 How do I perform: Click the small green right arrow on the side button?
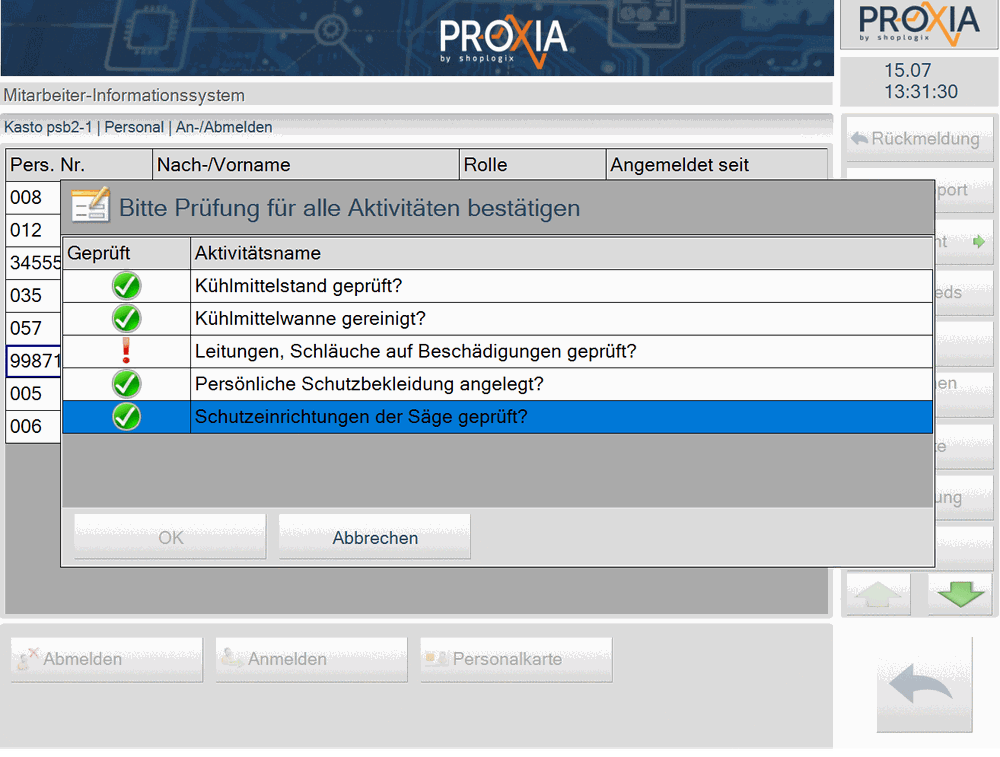tap(978, 242)
